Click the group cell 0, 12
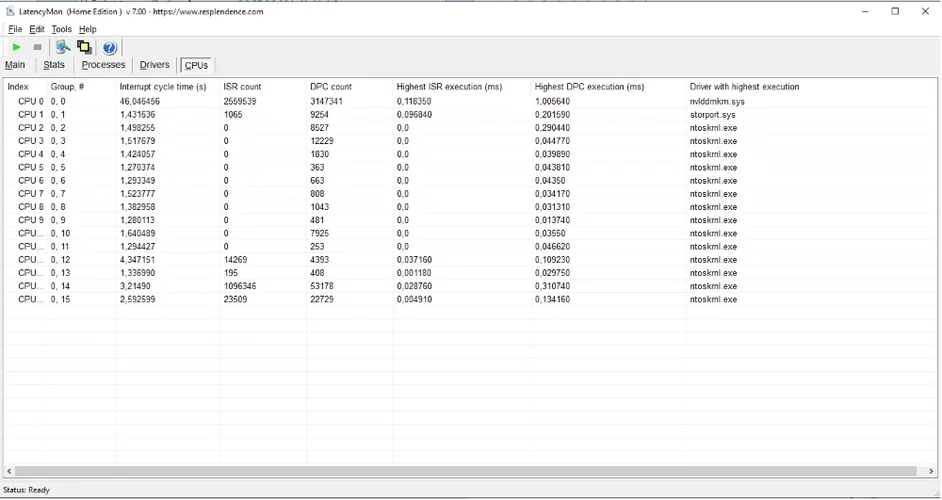 pos(60,260)
